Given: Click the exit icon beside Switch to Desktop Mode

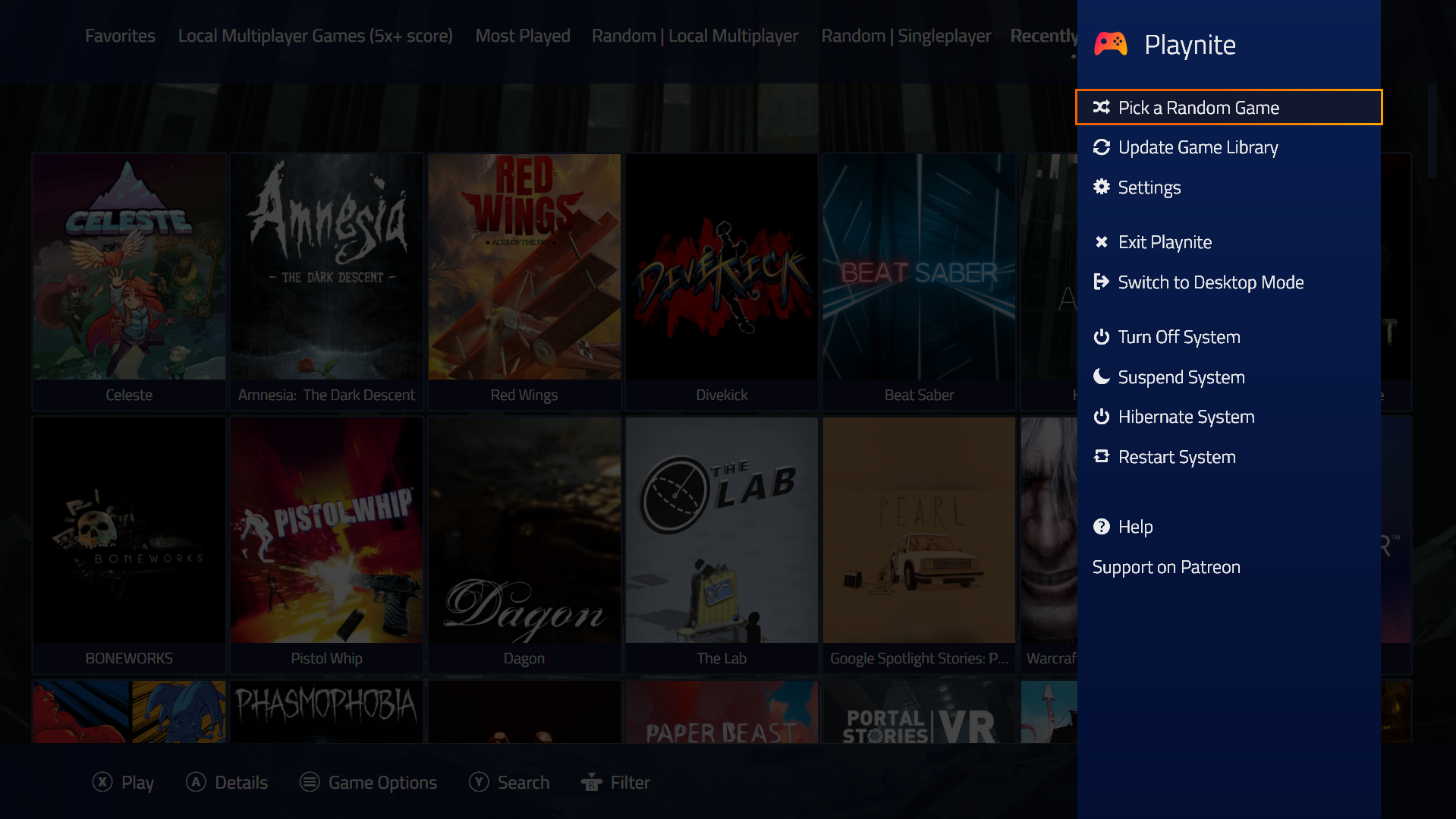Looking at the screenshot, I should (x=1102, y=282).
